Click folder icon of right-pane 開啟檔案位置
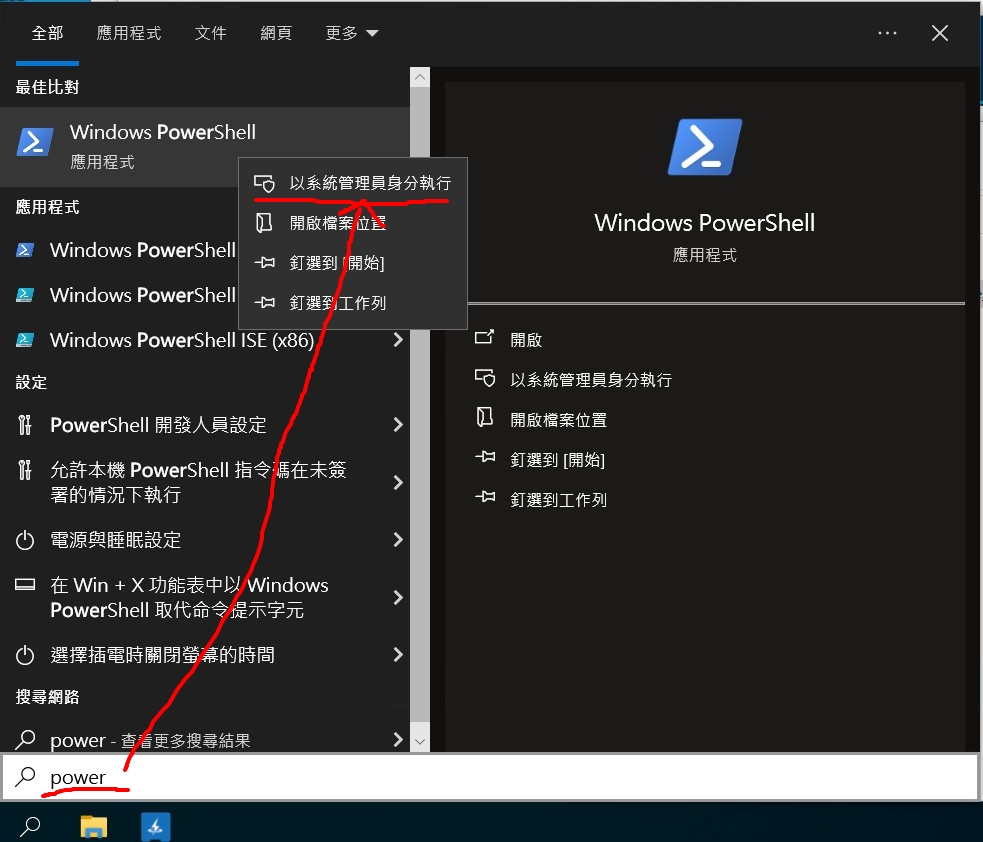 point(485,418)
